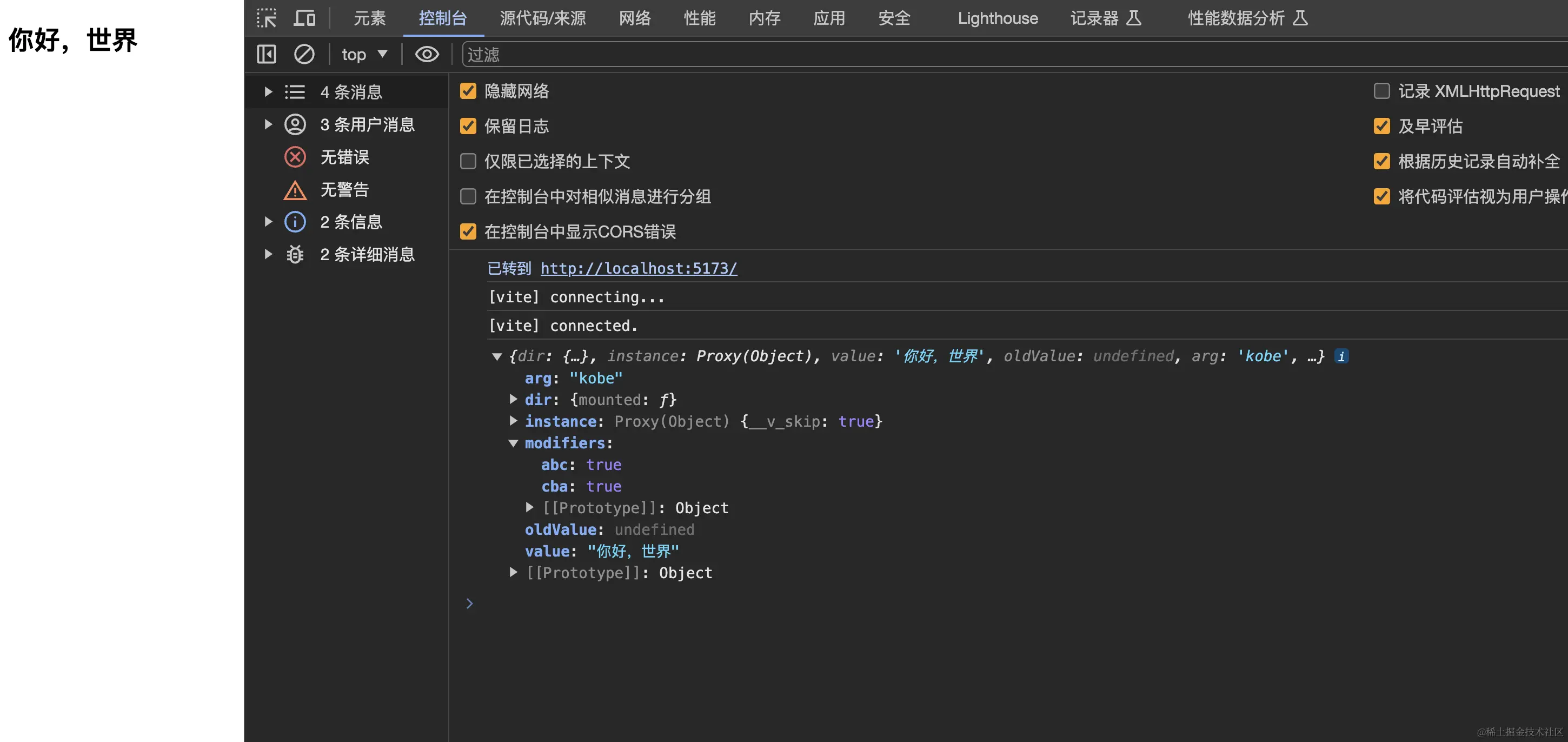Click the list icon for 4 条消息
The height and width of the screenshot is (742, 1568).
(295, 92)
